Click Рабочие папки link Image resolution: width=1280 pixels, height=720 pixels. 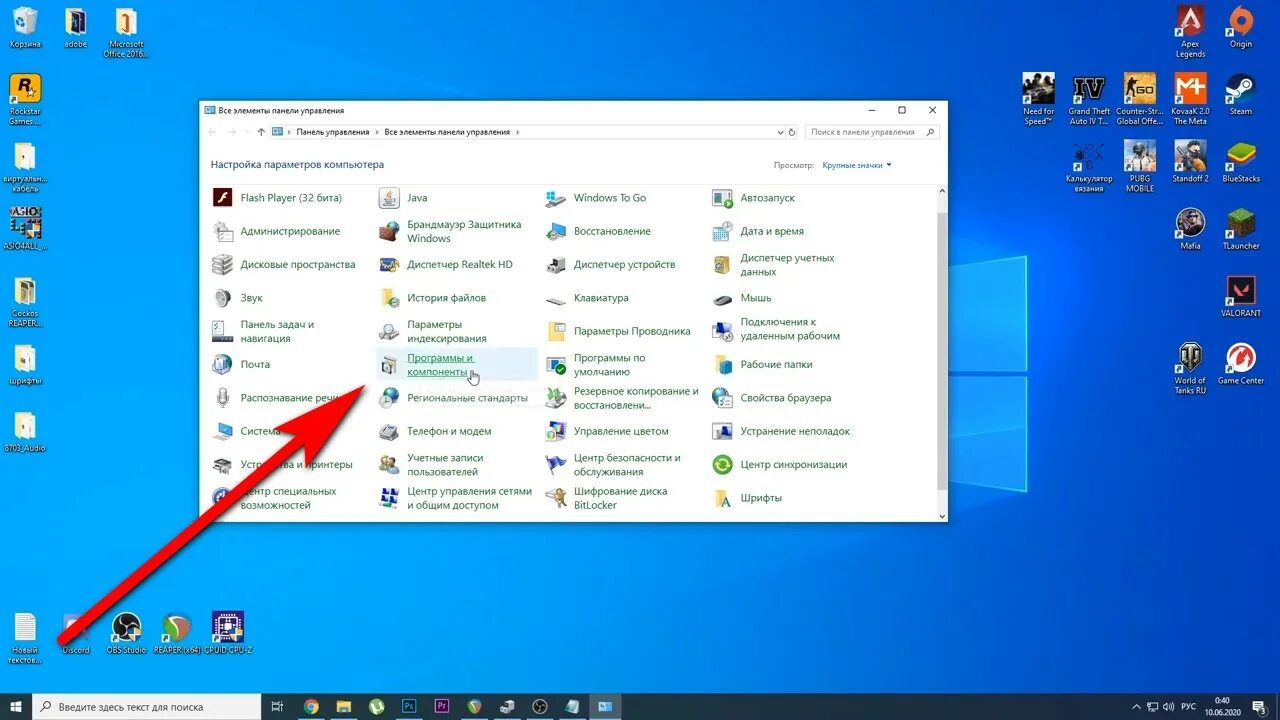(x=776, y=365)
